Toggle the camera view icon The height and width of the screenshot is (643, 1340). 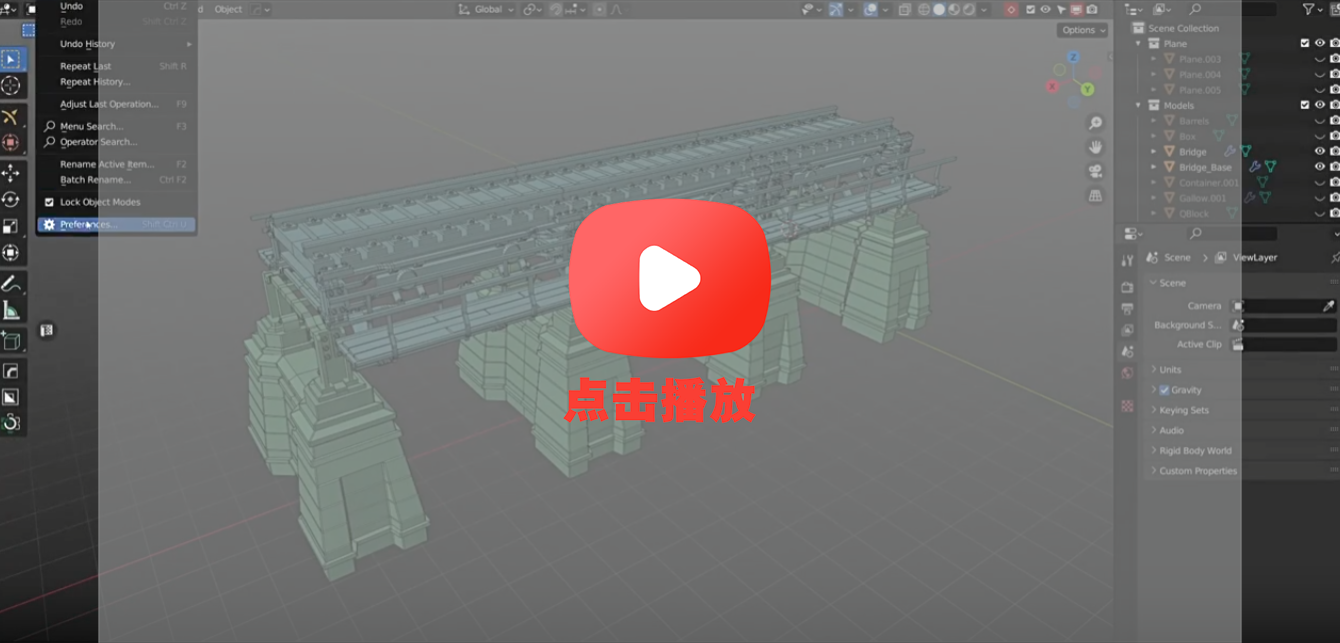click(x=1096, y=171)
